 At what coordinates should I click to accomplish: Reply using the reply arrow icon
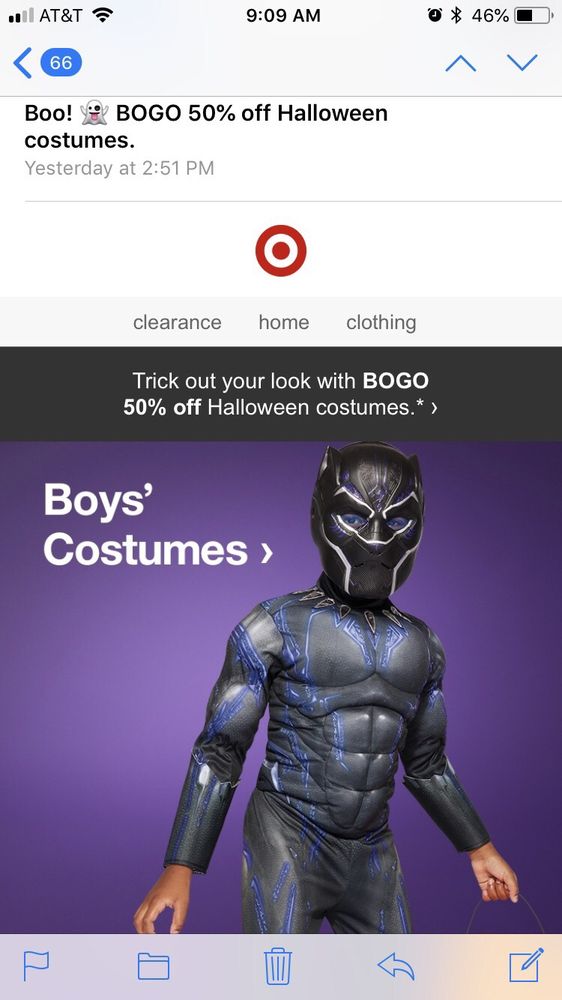tap(396, 966)
